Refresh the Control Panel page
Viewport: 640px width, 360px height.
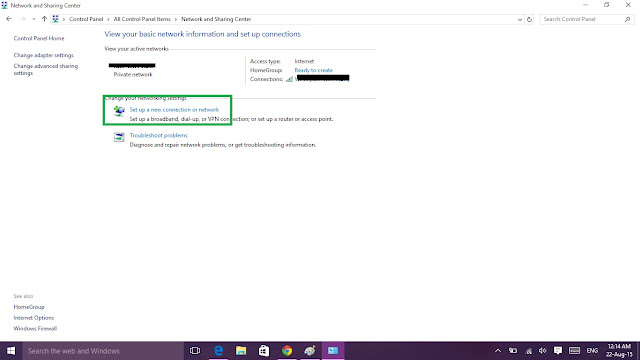tap(529, 19)
